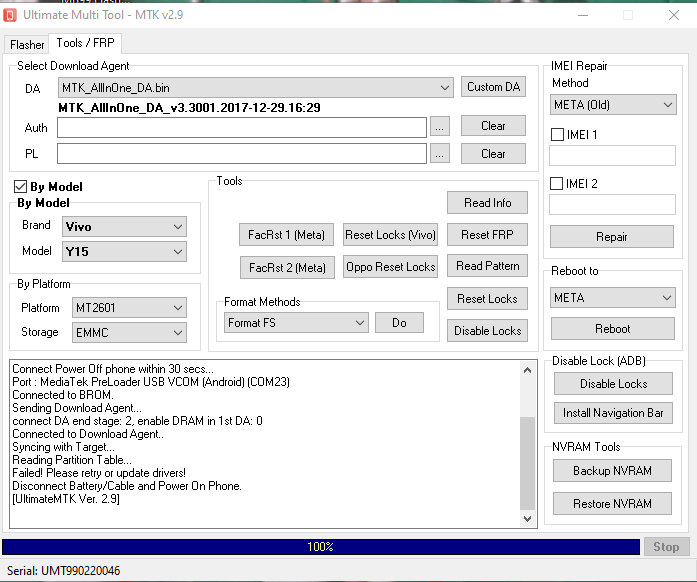Image resolution: width=697 pixels, height=582 pixels.
Task: Click the MTK_AllInOne_DA_v3.3001 version text
Action: (x=189, y=108)
